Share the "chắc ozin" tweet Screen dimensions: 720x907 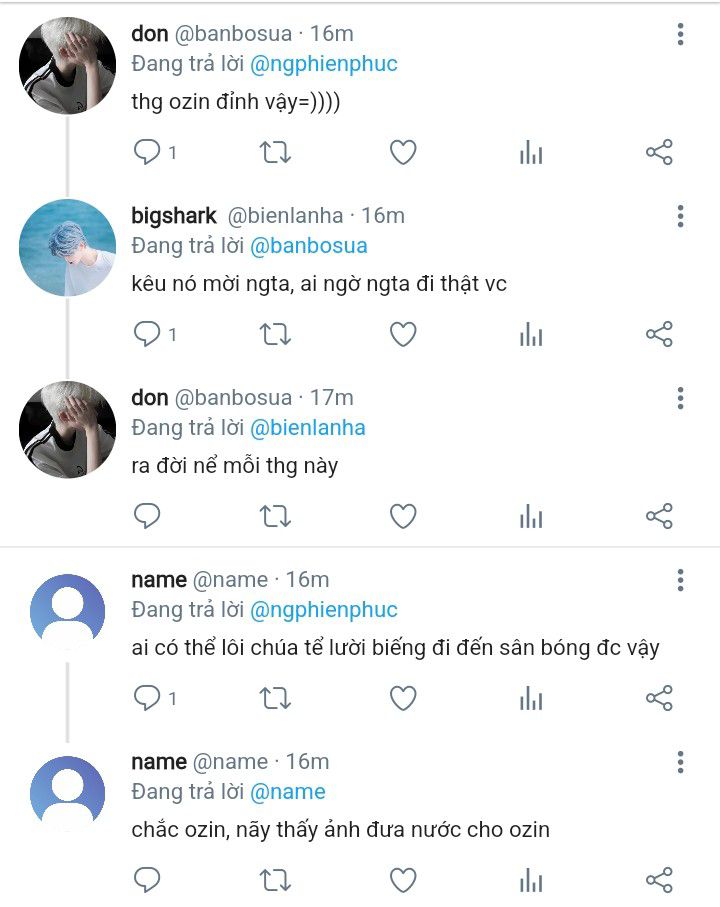coord(659,880)
